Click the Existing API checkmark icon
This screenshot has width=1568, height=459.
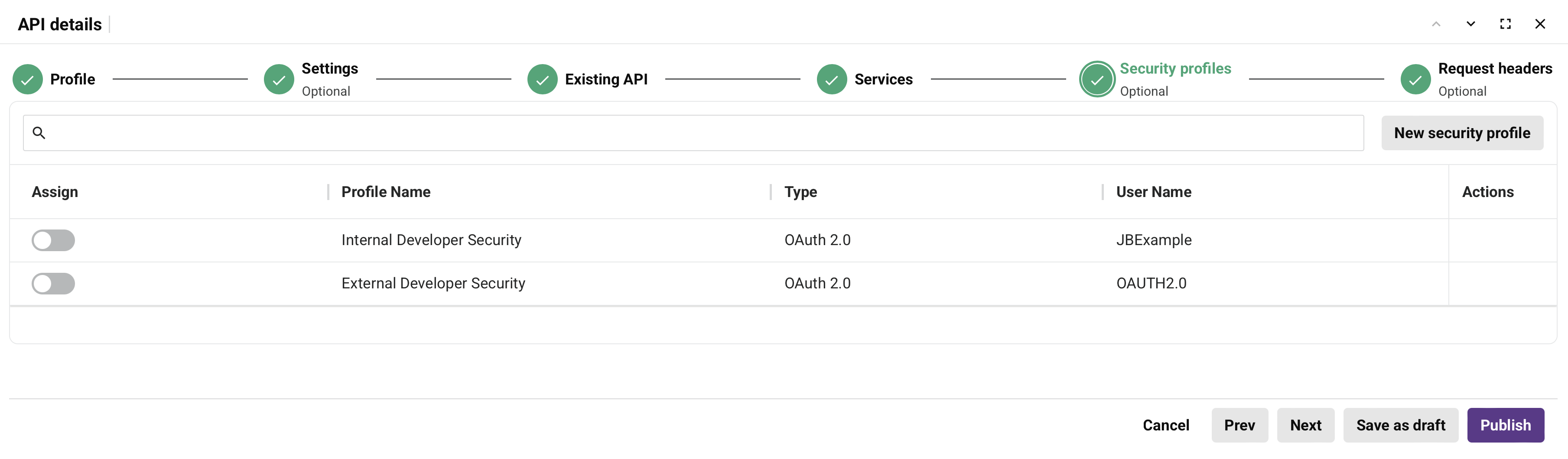[542, 78]
